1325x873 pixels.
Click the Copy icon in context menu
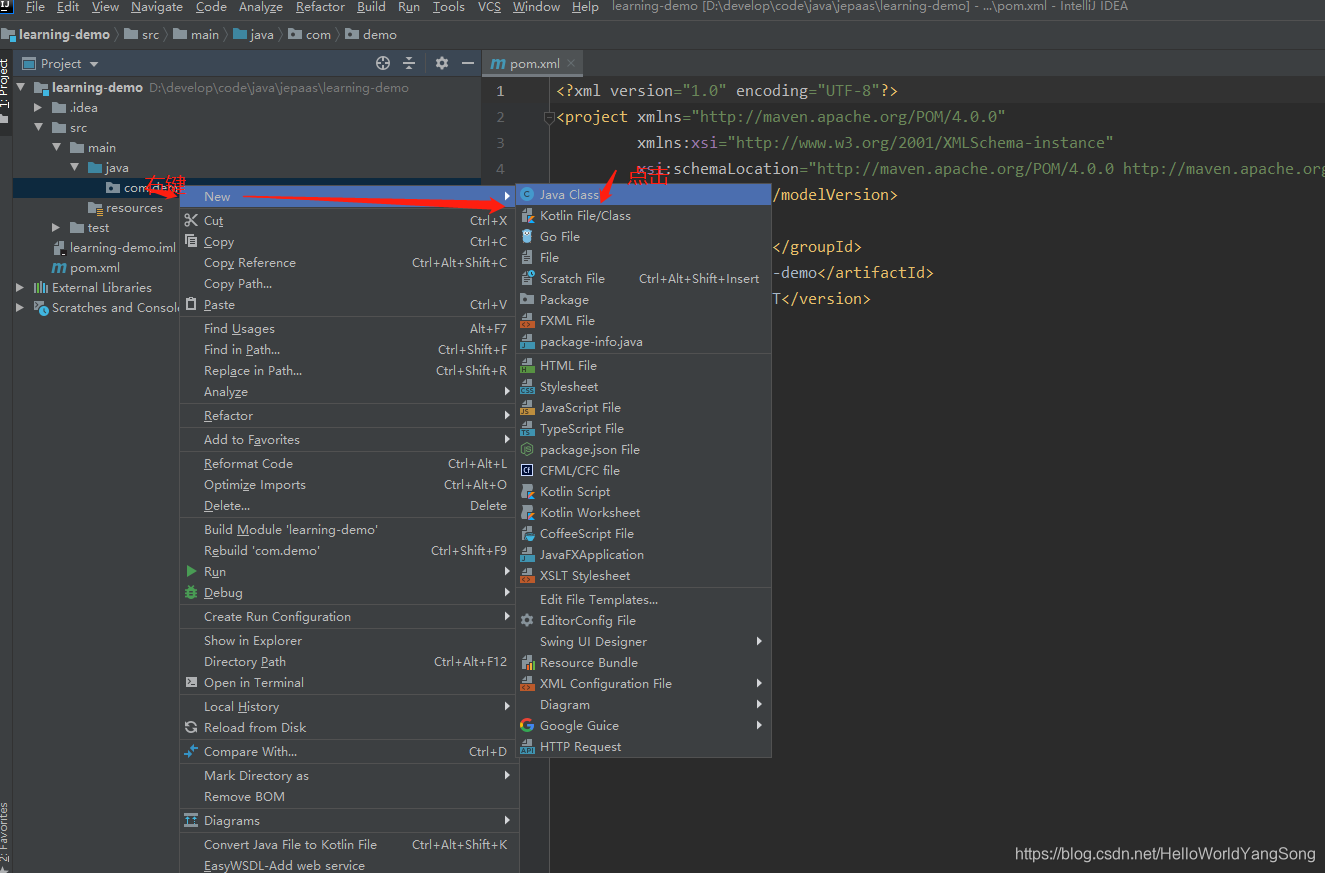(x=191, y=241)
